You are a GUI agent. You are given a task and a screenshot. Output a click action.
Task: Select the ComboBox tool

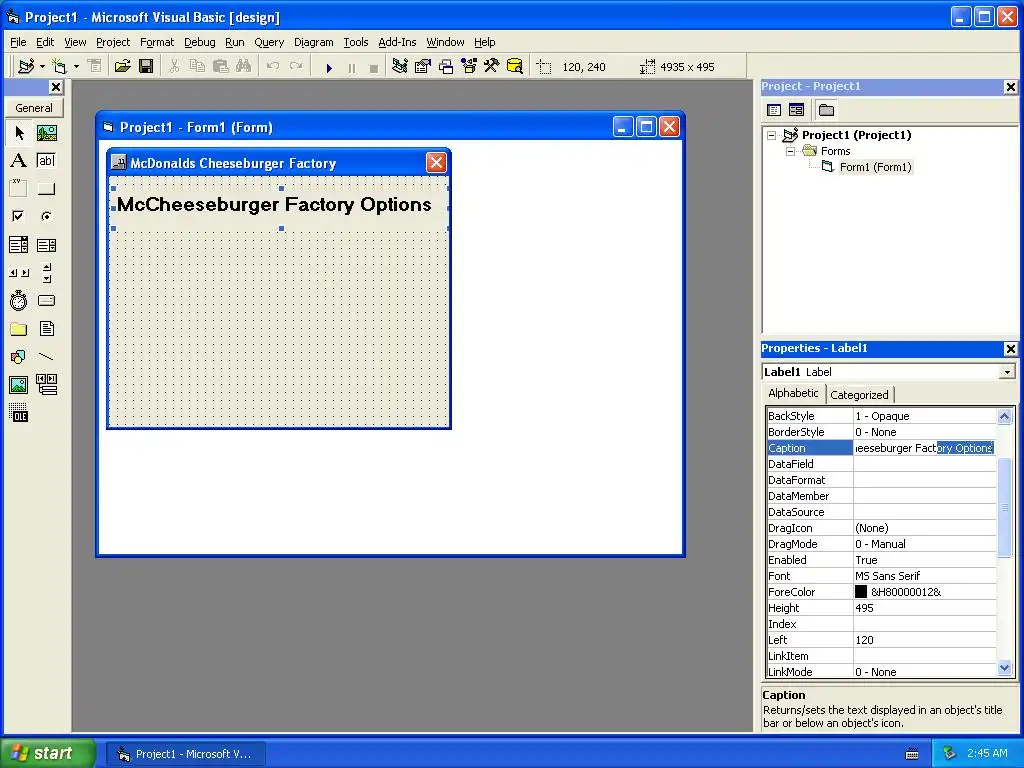point(19,245)
